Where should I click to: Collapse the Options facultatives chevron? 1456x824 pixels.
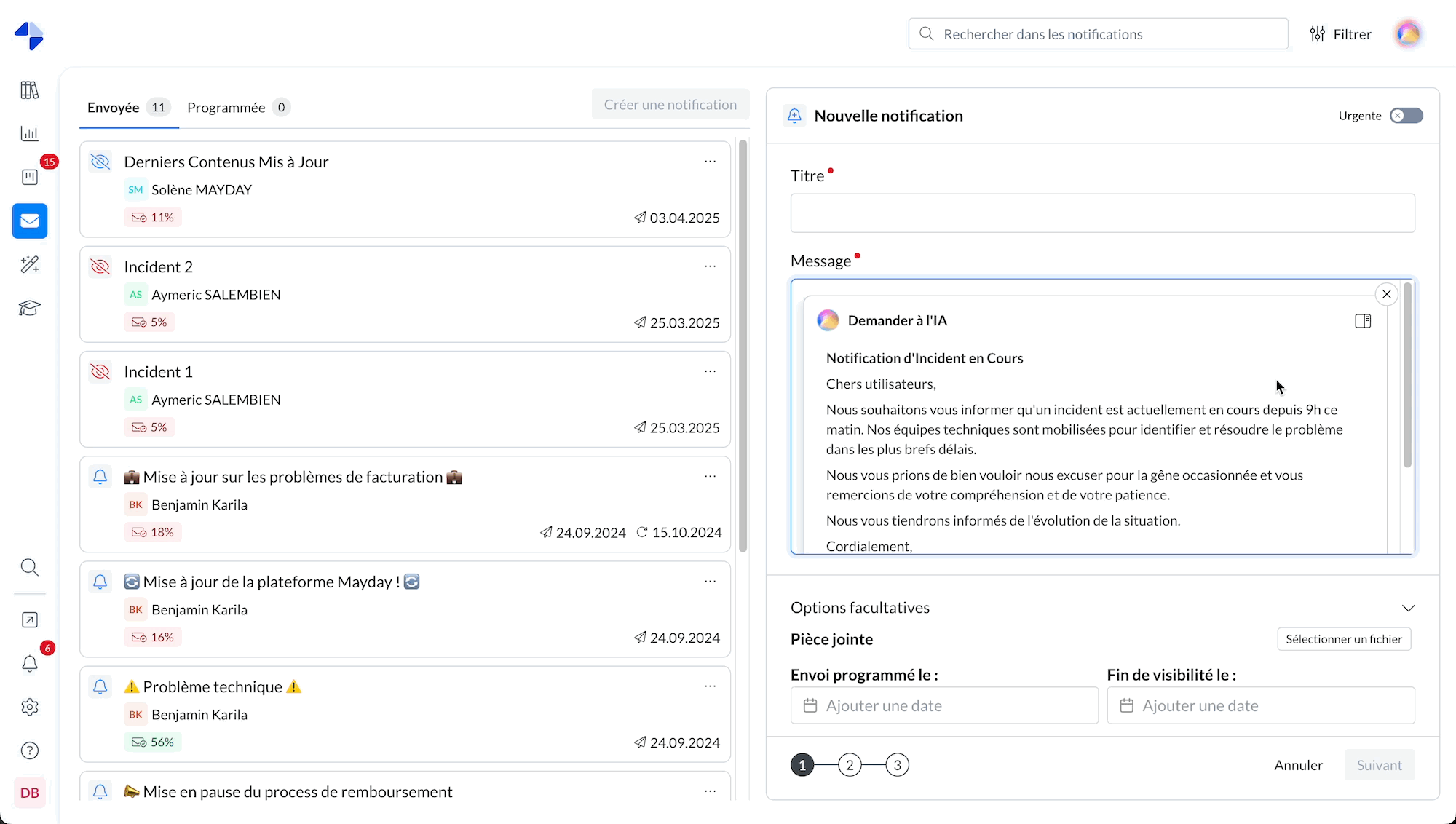coord(1408,608)
